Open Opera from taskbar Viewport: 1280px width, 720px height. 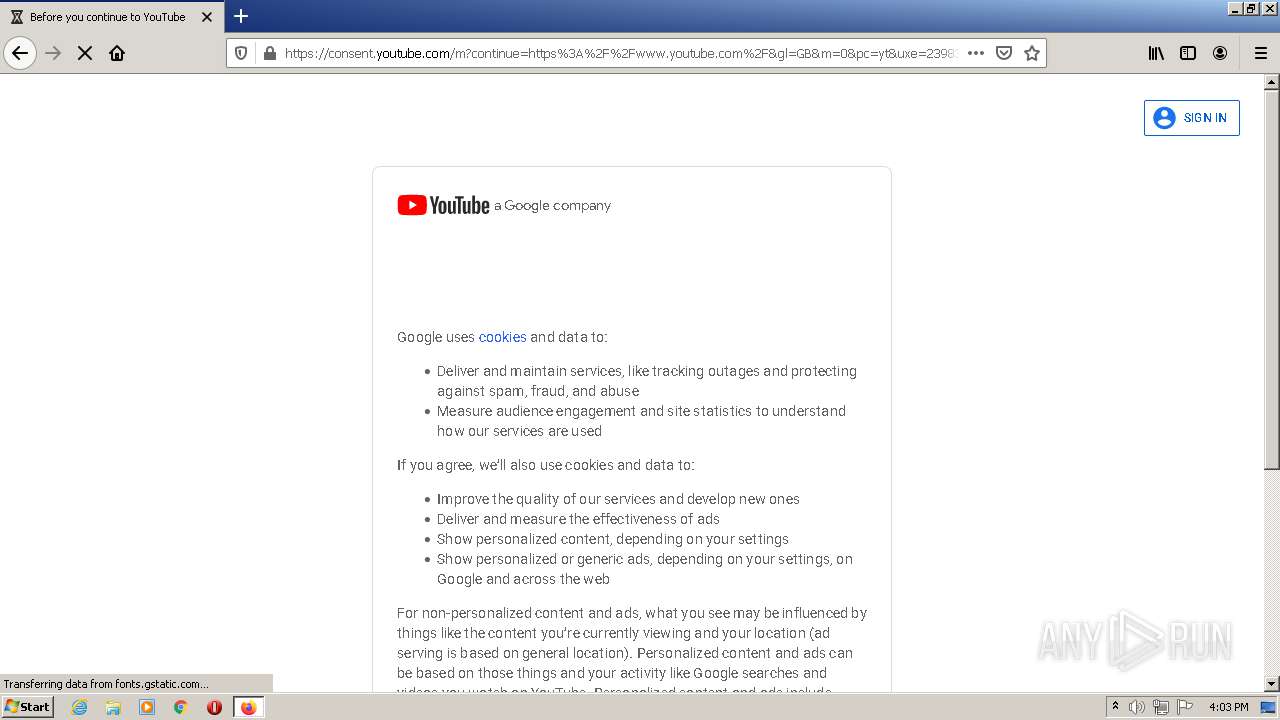[x=214, y=707]
